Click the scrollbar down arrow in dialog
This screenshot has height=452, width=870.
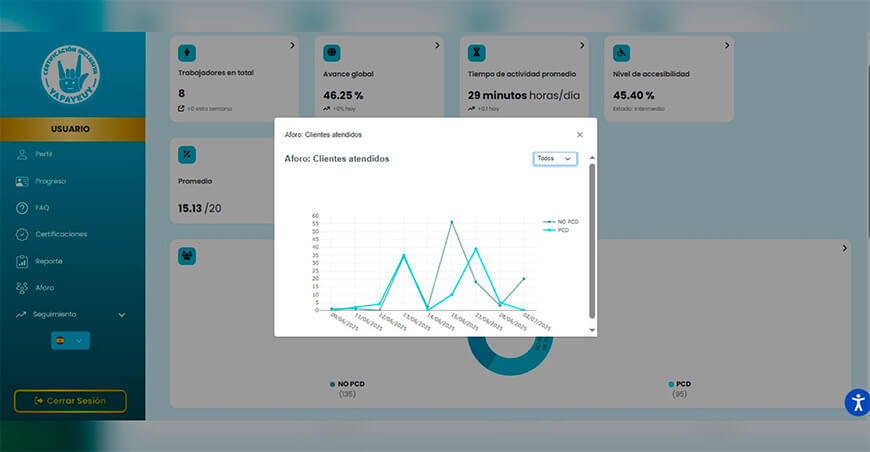pos(592,330)
